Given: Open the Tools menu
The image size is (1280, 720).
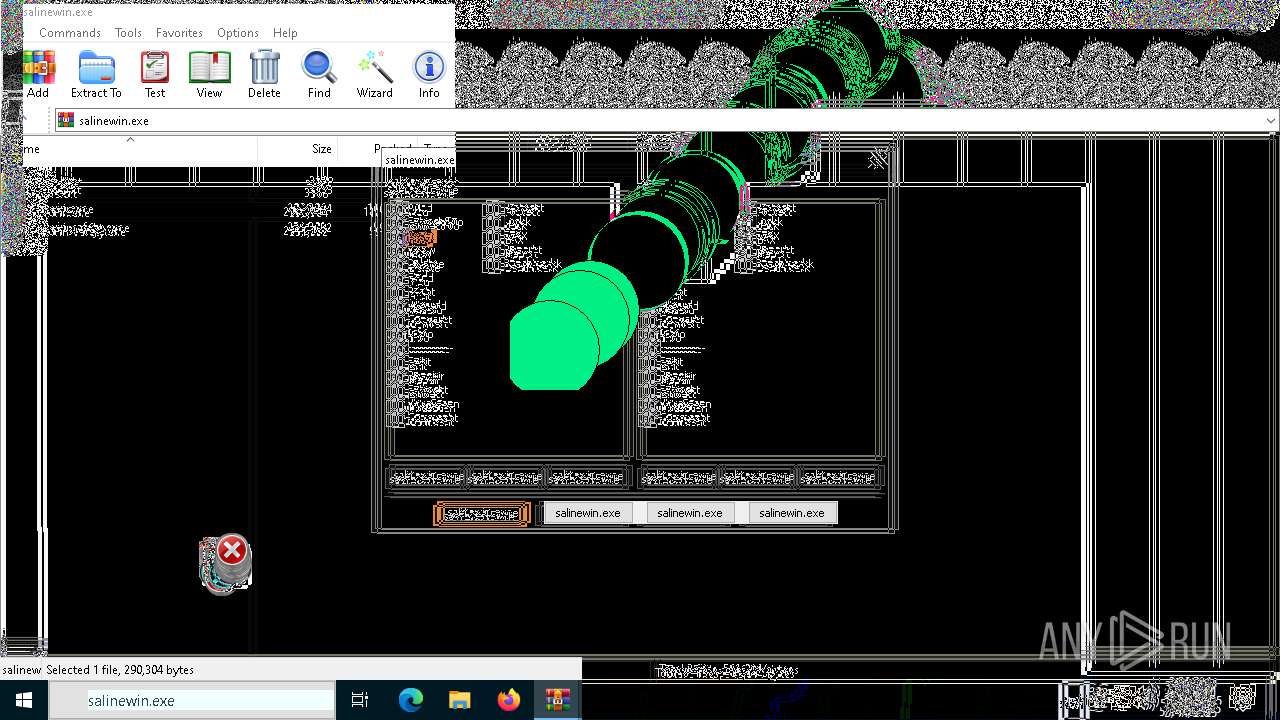Looking at the screenshot, I should [x=128, y=33].
